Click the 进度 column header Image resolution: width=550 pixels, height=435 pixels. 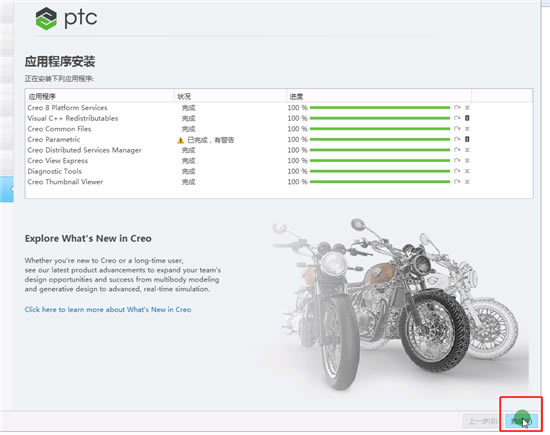pyautogui.click(x=379, y=96)
